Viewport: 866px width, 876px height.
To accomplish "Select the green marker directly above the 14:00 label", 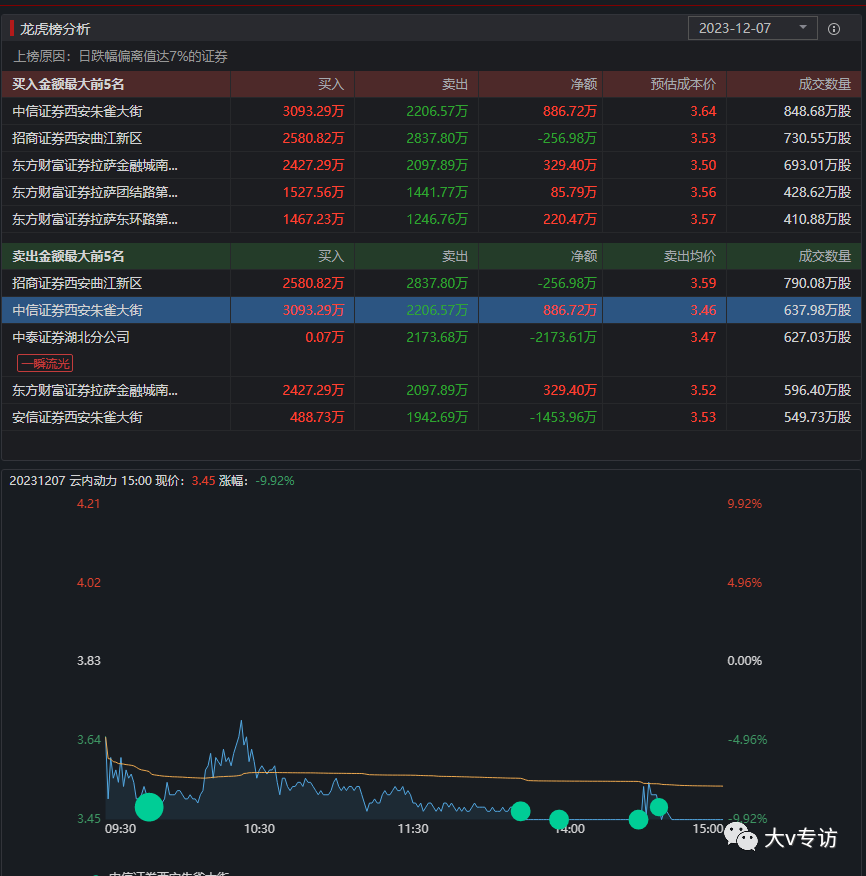I will [x=559, y=820].
